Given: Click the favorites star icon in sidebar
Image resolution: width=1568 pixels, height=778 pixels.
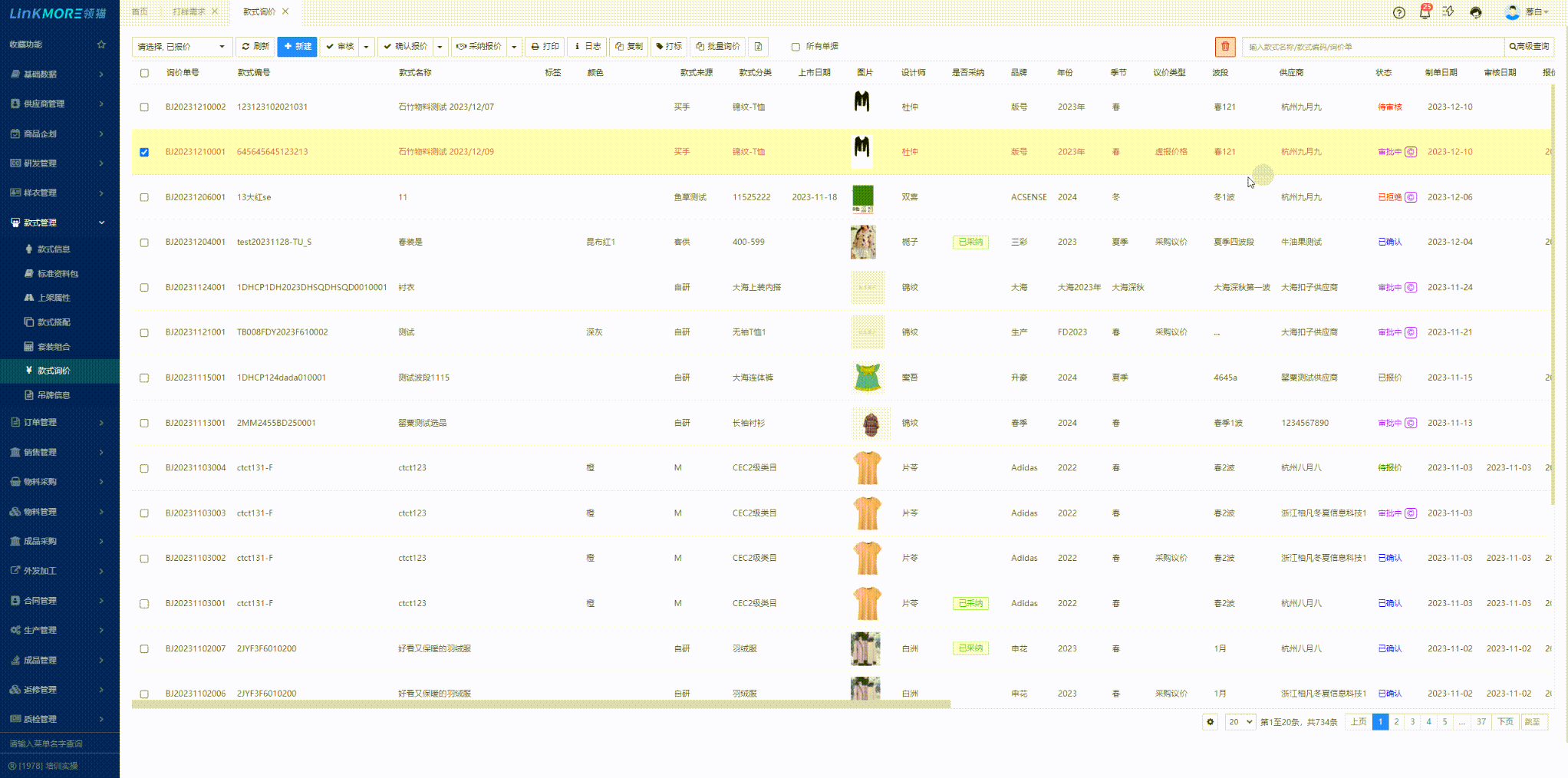Looking at the screenshot, I should (101, 45).
